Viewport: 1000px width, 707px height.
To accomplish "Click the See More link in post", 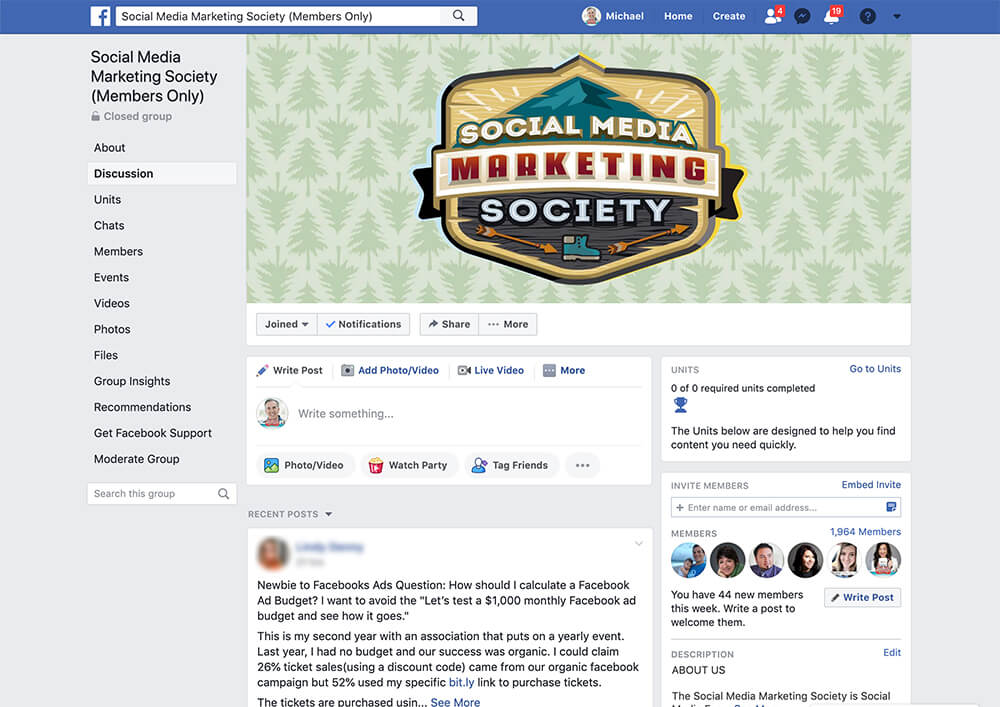I will click(x=455, y=702).
